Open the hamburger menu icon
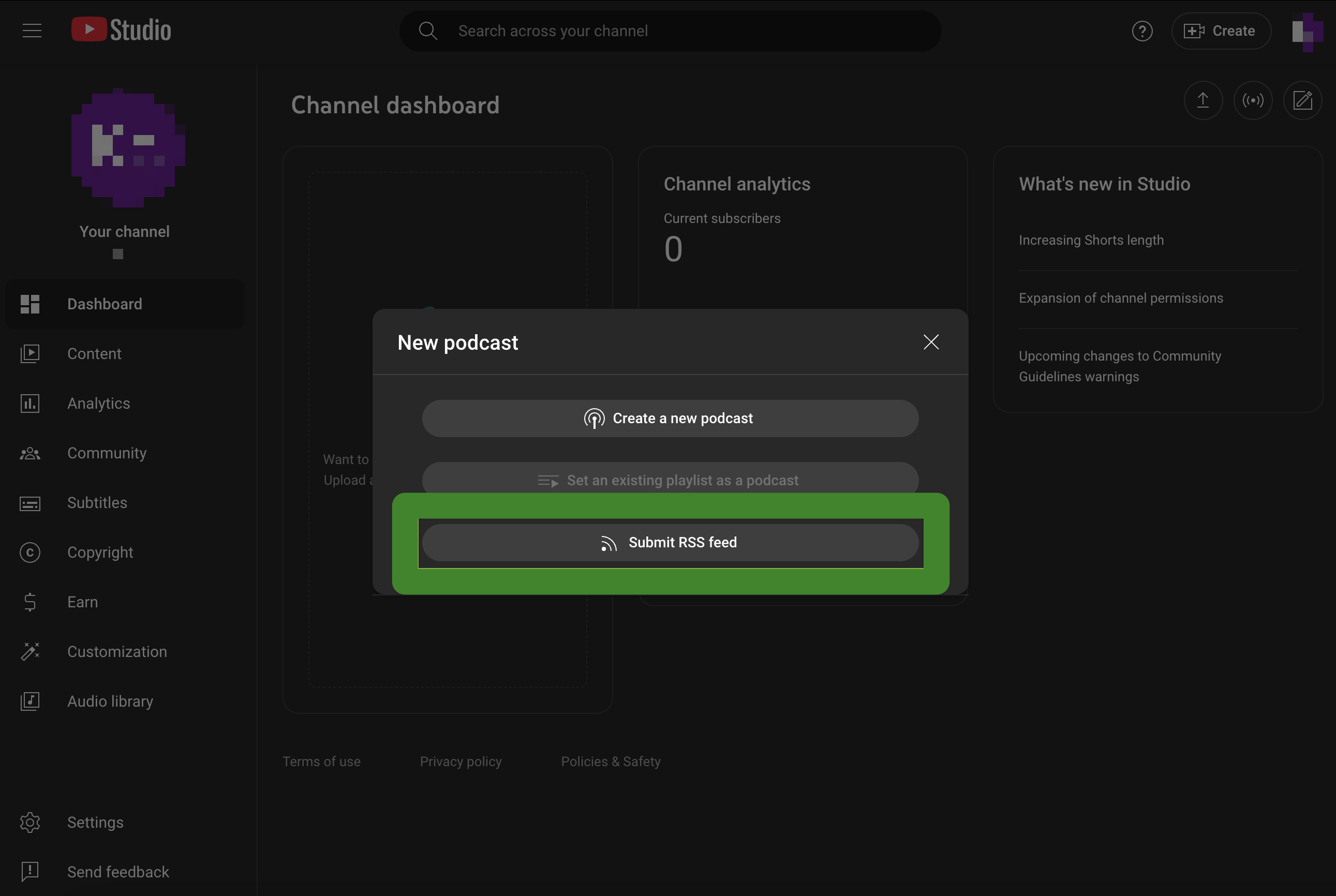 click(x=32, y=31)
